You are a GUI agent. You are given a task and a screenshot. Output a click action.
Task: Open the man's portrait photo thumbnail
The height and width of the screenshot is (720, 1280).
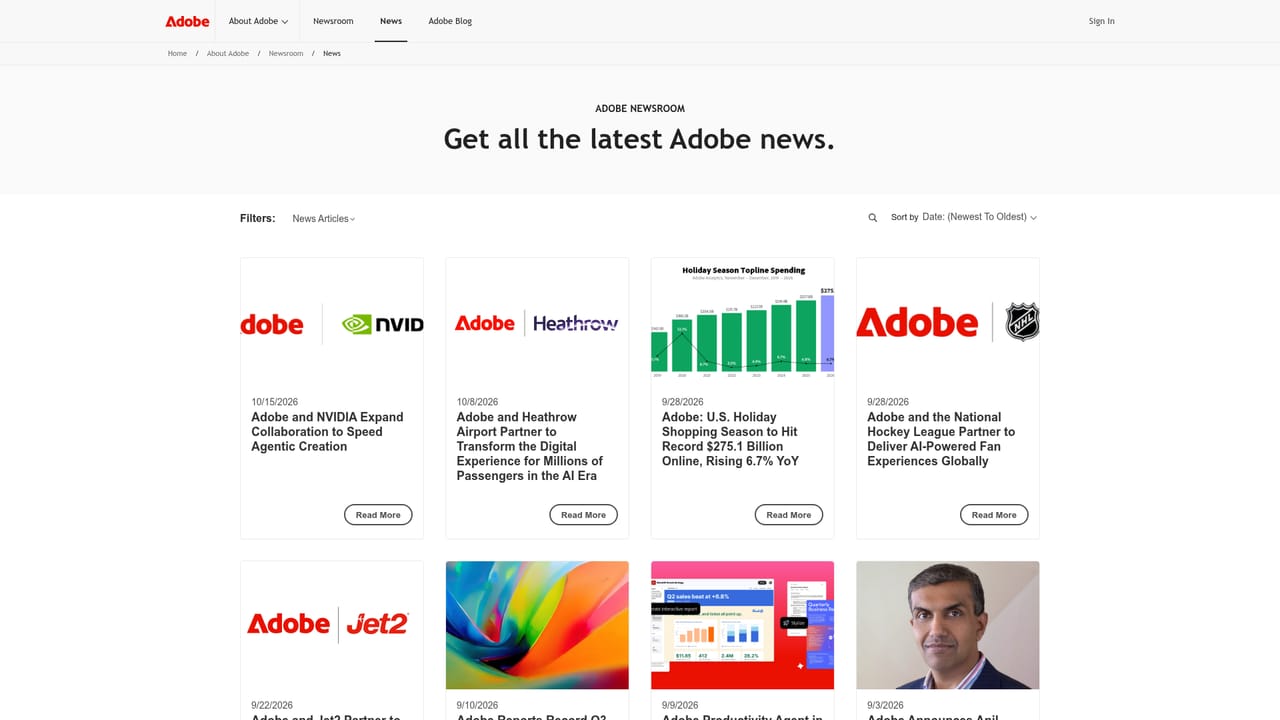coord(948,625)
